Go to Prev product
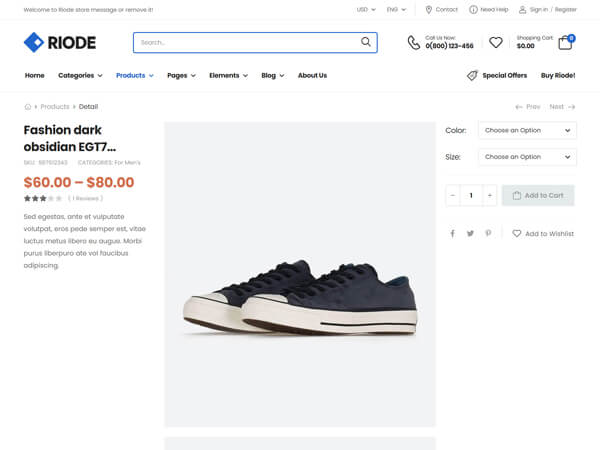The image size is (600, 450). (x=528, y=107)
